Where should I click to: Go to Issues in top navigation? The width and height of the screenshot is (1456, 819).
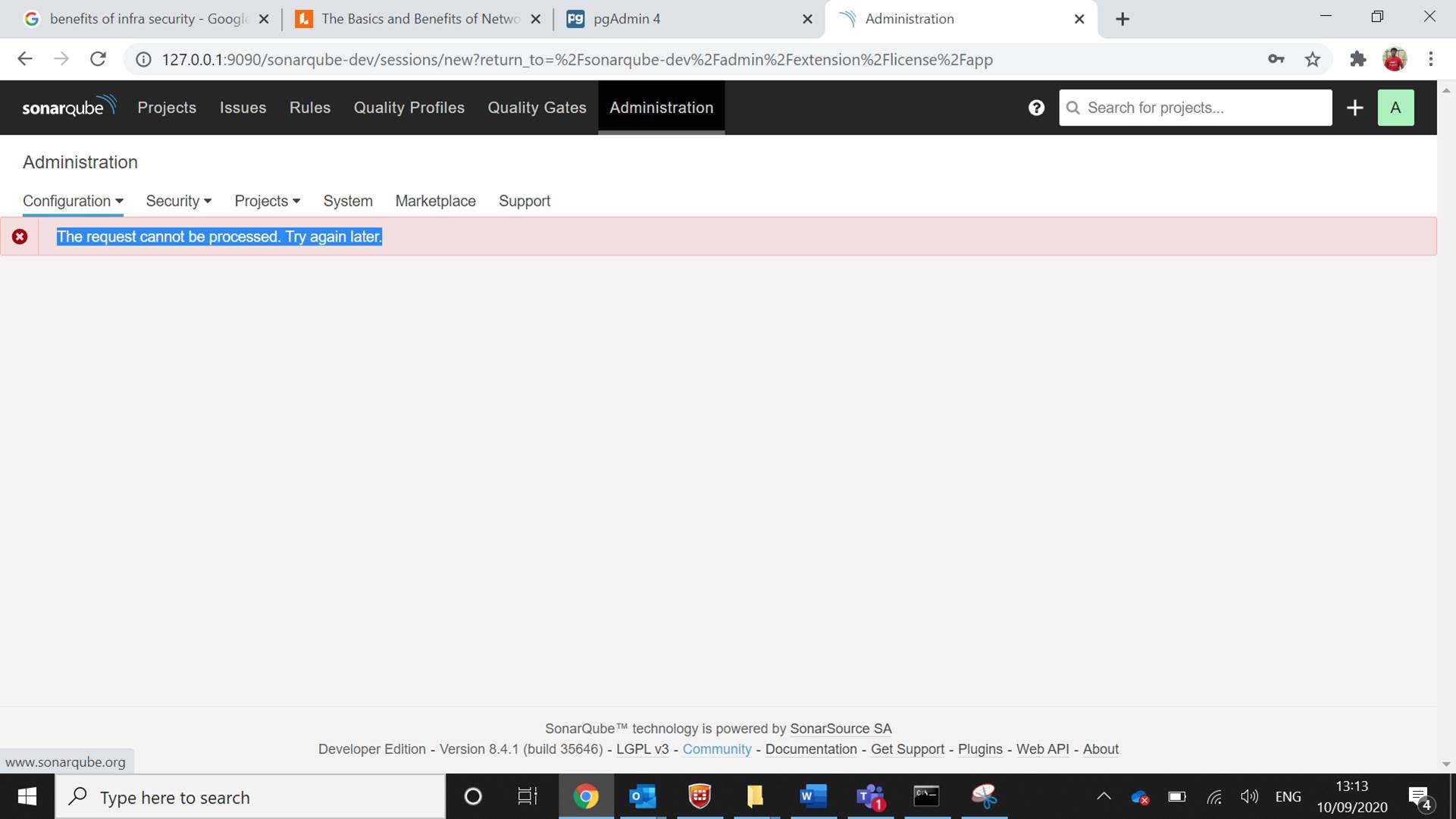(x=243, y=108)
